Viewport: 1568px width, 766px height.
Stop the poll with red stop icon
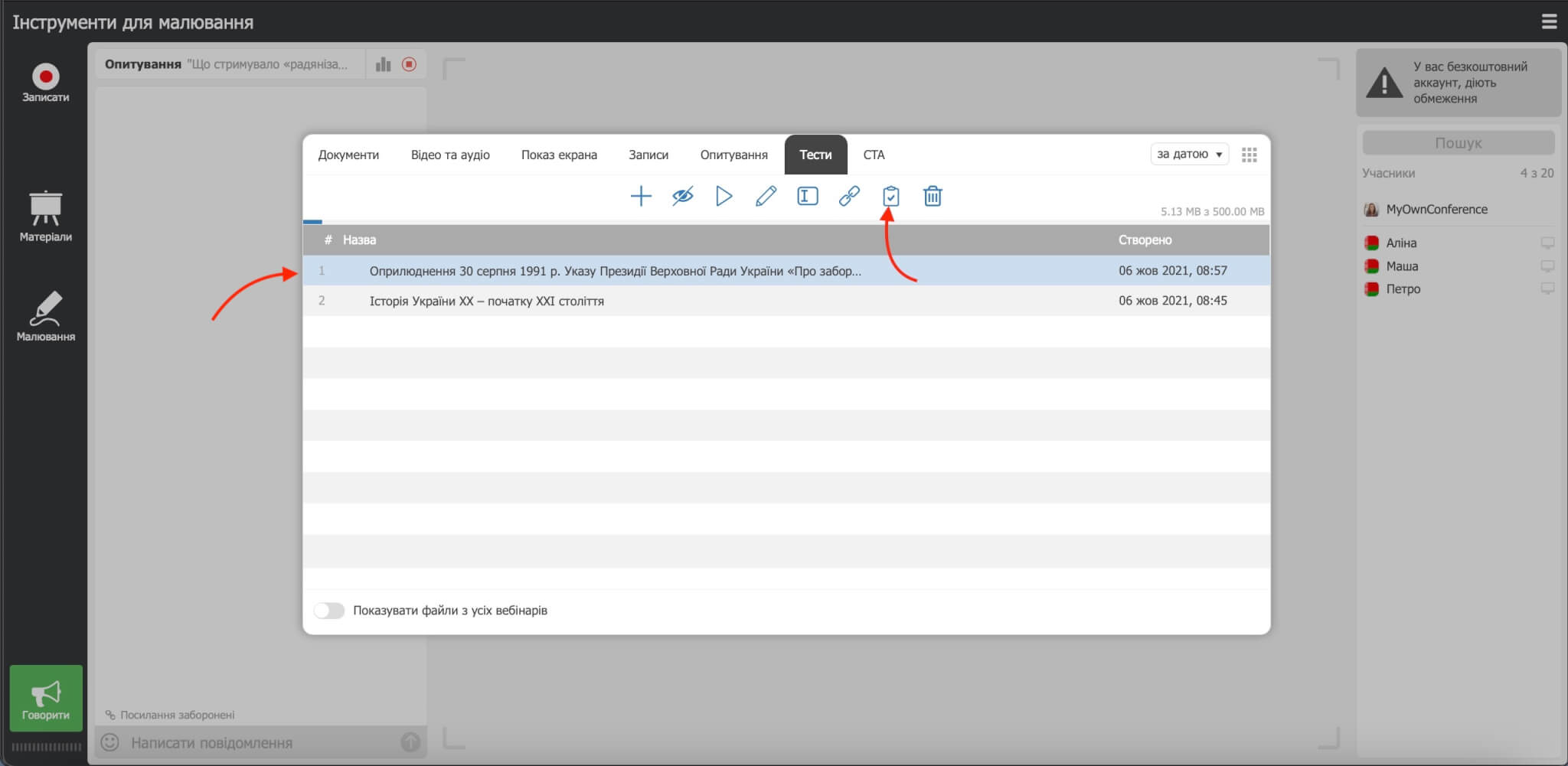point(410,65)
